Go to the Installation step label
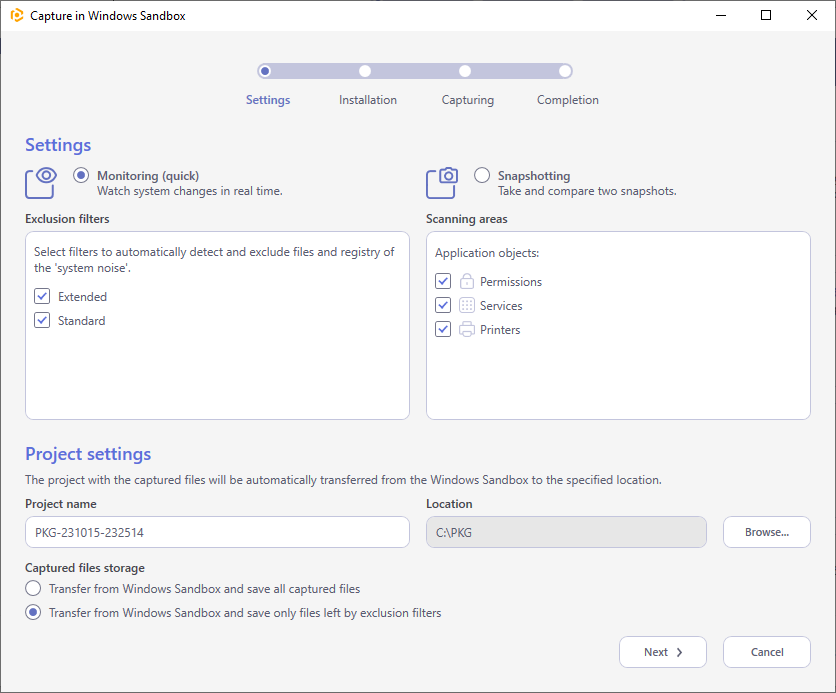The height and width of the screenshot is (693, 836). 368,100
